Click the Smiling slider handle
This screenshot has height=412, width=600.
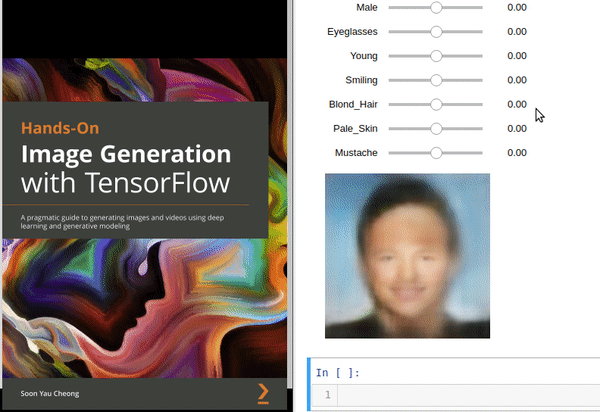tap(436, 80)
